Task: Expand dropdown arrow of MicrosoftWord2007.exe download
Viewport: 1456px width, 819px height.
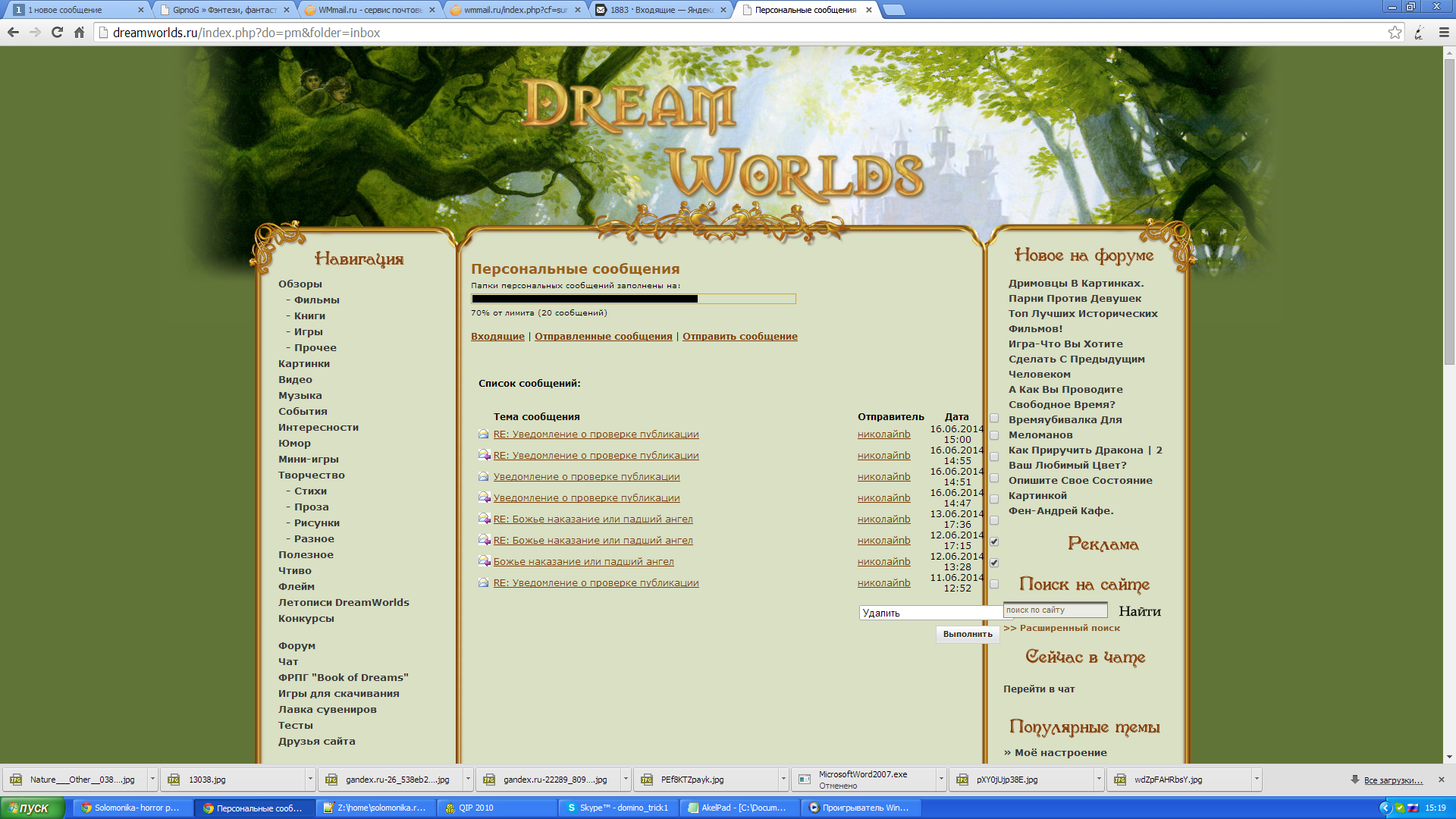Action: [x=940, y=780]
